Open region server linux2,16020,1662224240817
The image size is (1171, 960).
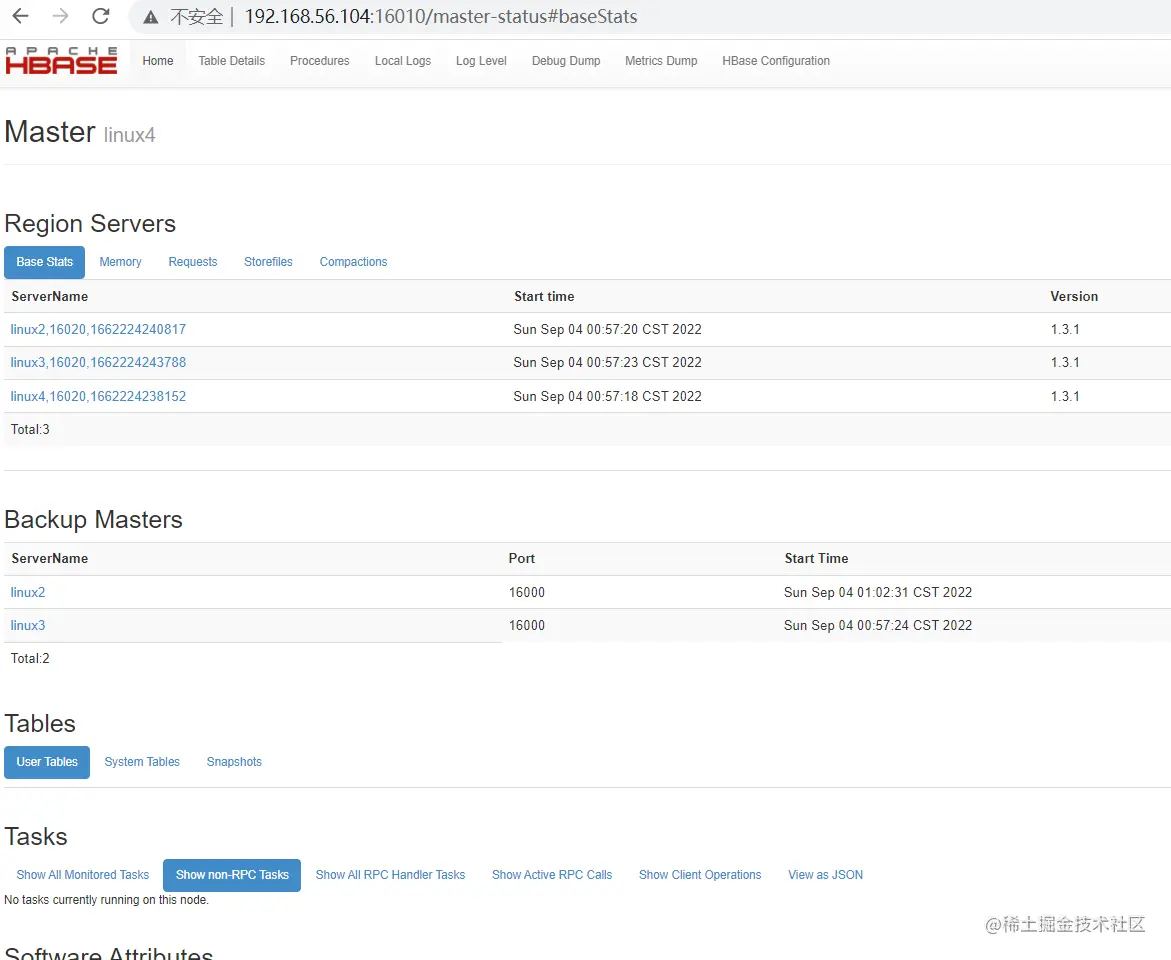coord(98,329)
